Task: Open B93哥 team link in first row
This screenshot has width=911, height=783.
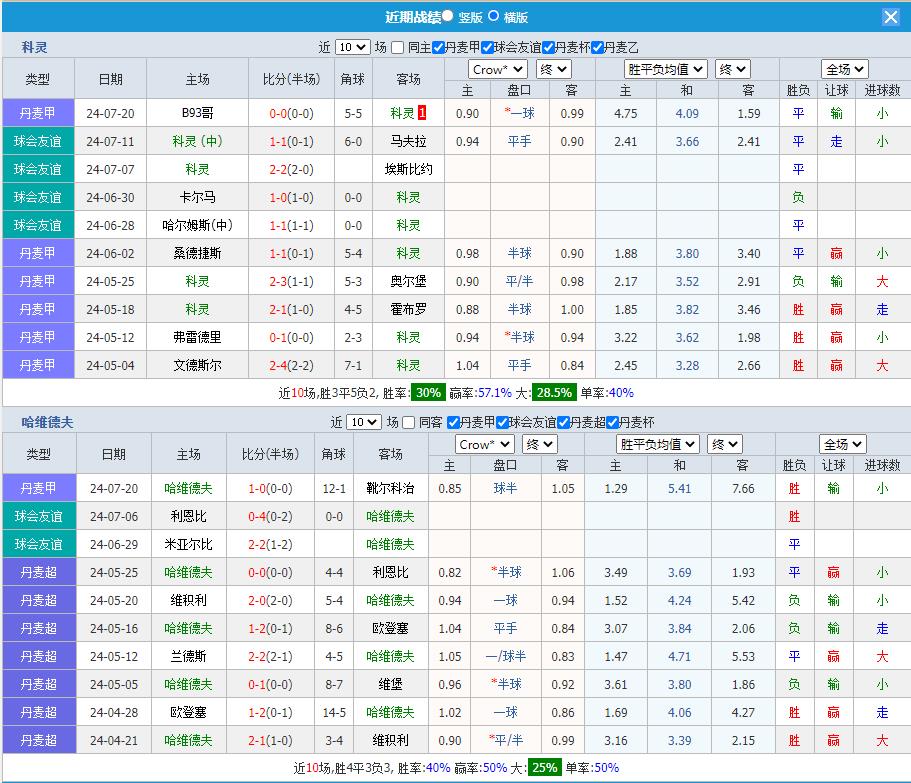Action: pos(198,113)
